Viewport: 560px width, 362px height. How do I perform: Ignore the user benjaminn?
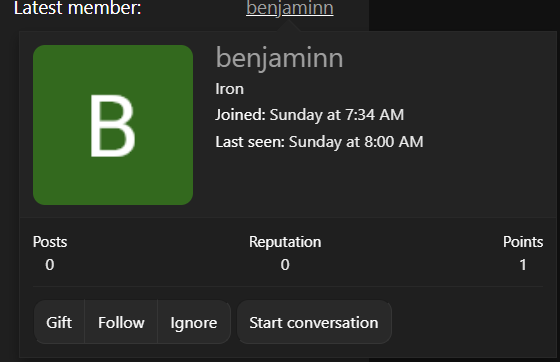point(194,322)
